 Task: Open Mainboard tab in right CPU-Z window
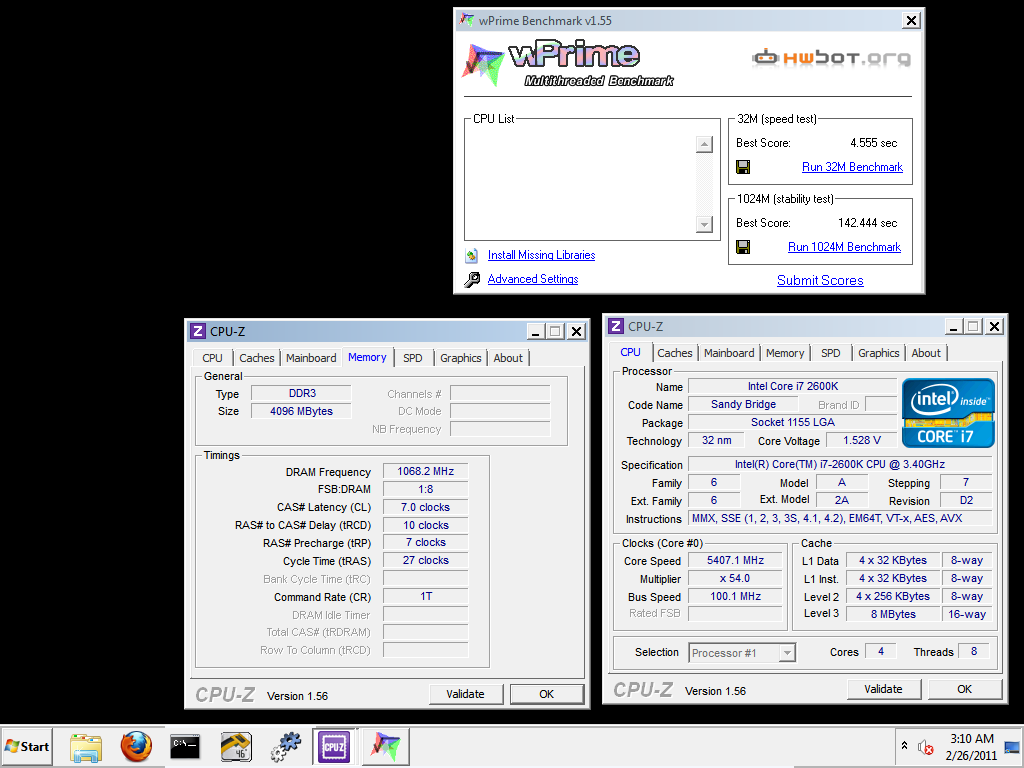coord(729,353)
